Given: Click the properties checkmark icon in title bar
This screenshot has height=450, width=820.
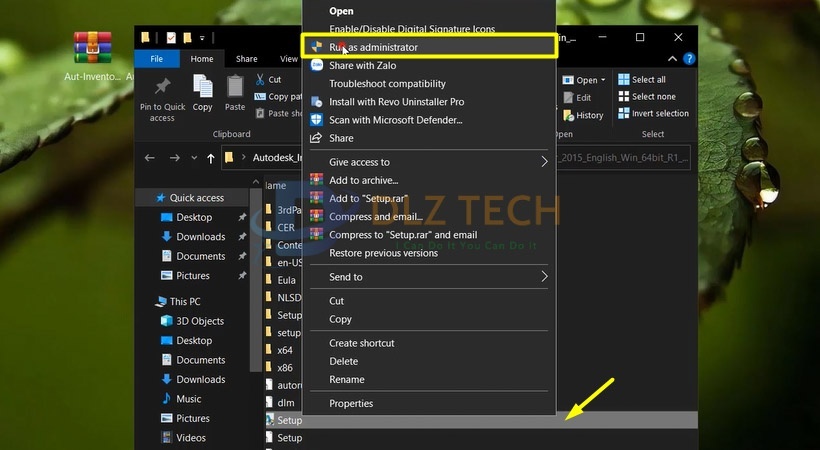Looking at the screenshot, I should tap(171, 38).
